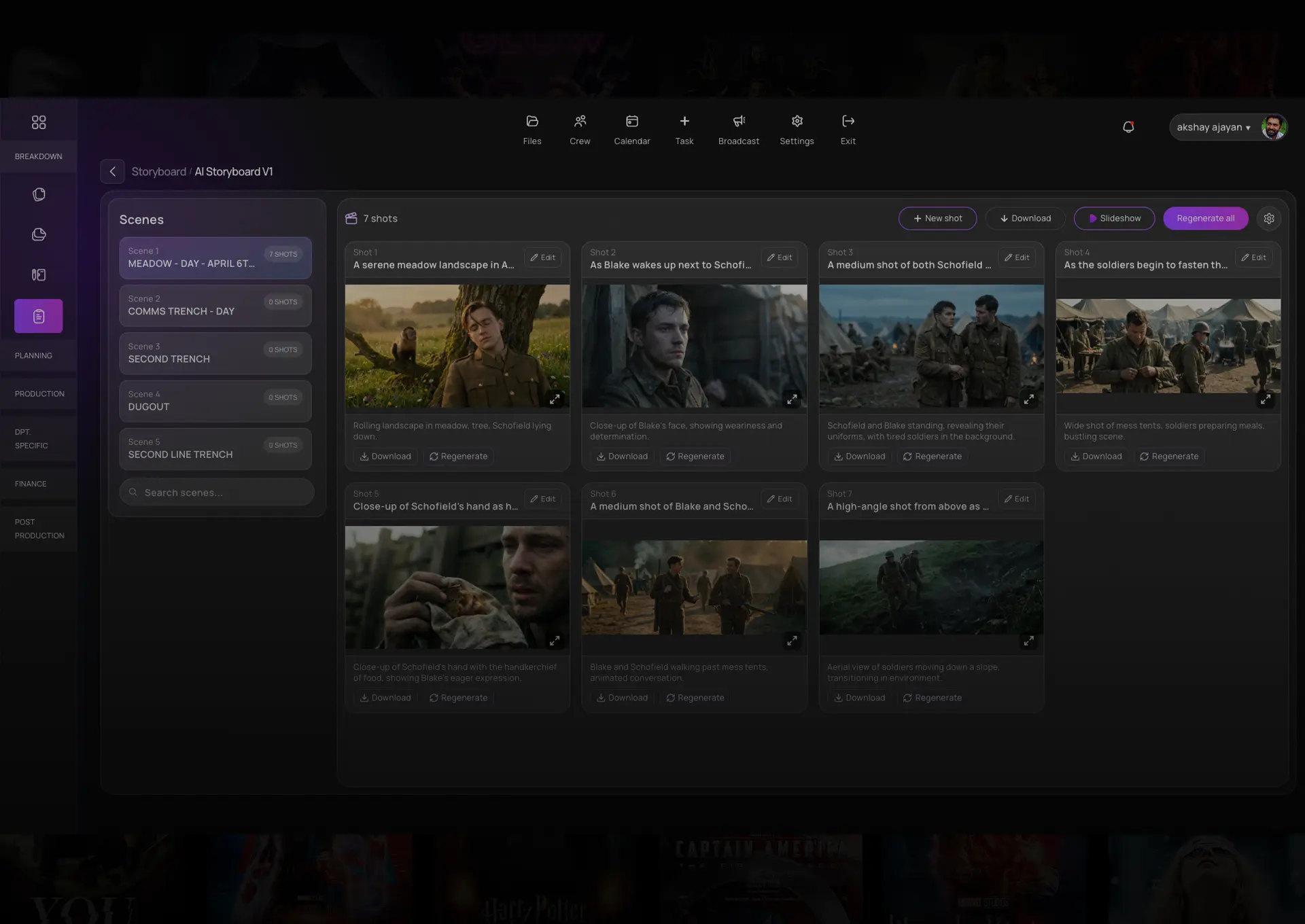Open the Storyboard breadcrumb link

[x=159, y=172]
